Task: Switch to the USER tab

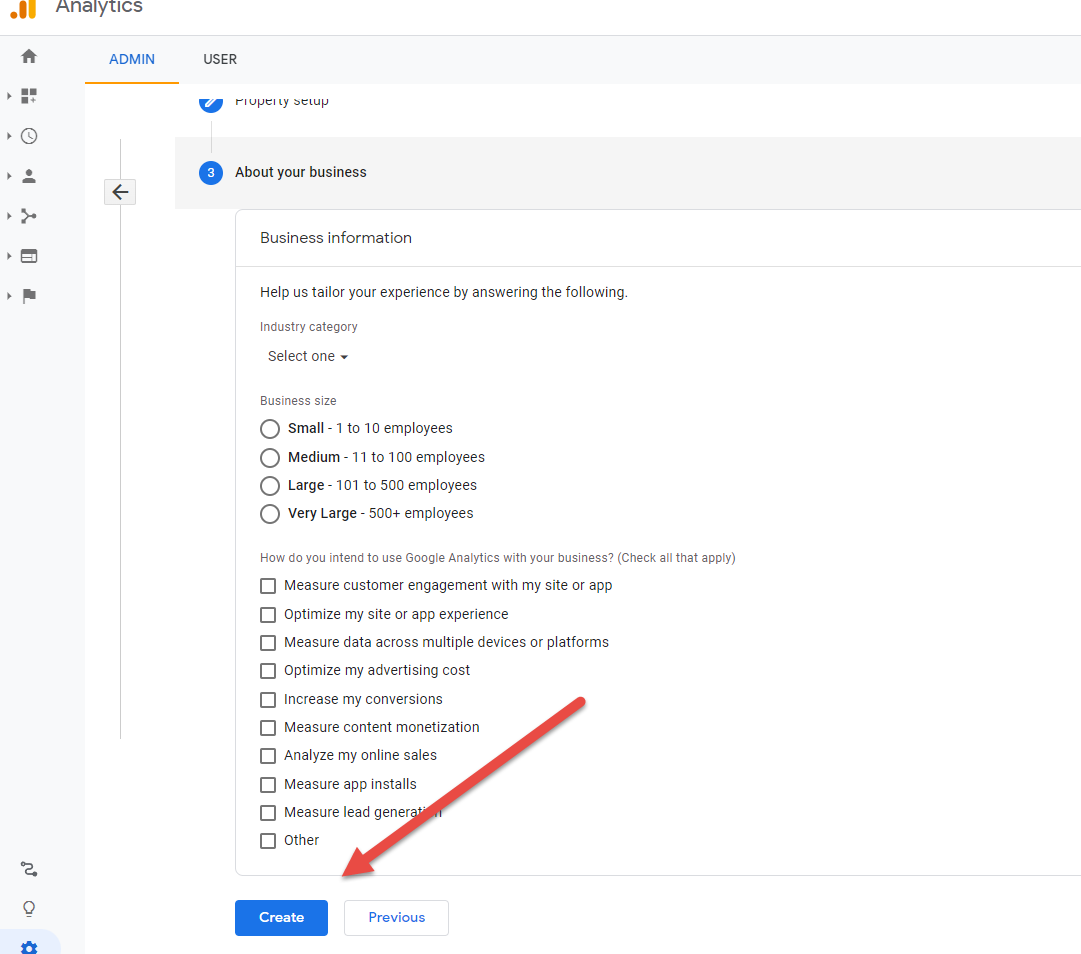Action: (x=220, y=59)
